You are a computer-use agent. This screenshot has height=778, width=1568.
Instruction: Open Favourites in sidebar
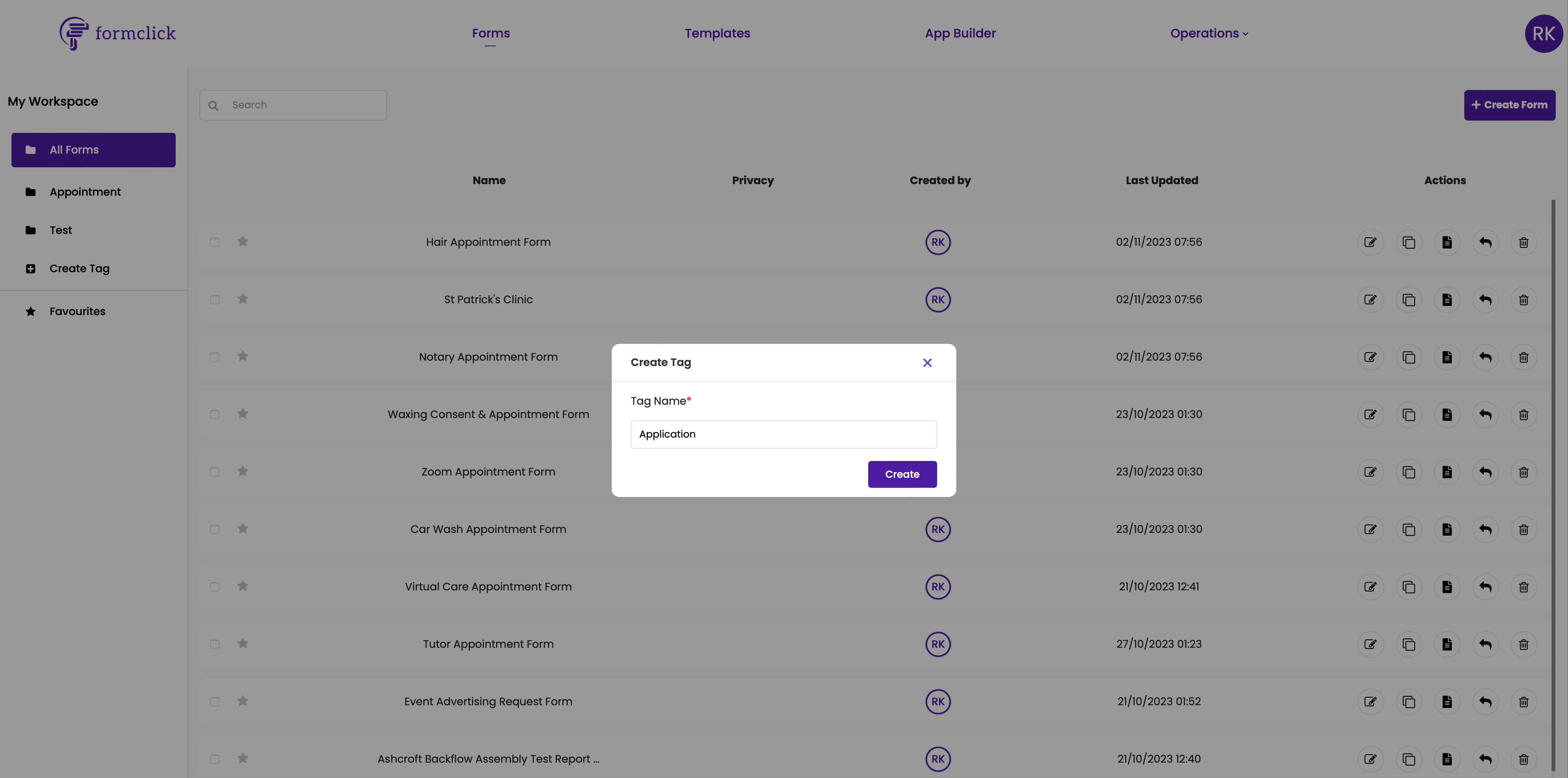click(77, 311)
